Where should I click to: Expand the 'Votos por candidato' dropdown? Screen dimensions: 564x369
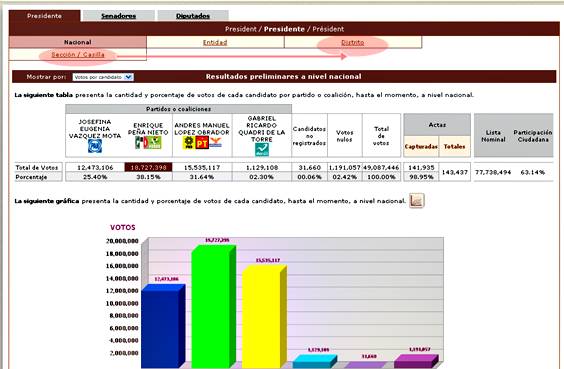tap(103, 77)
